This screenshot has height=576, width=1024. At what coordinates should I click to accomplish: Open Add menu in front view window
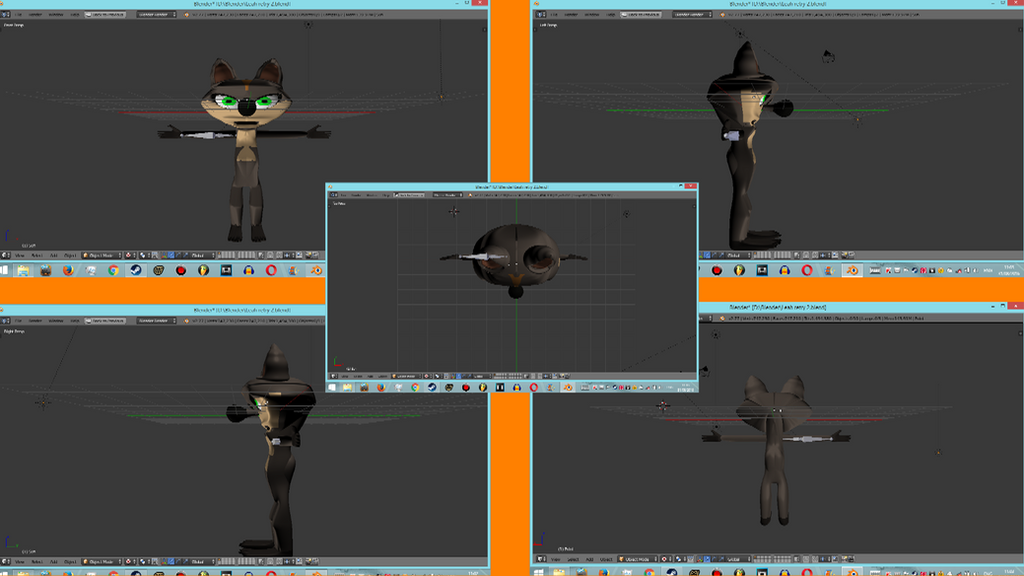pyautogui.click(x=54, y=255)
